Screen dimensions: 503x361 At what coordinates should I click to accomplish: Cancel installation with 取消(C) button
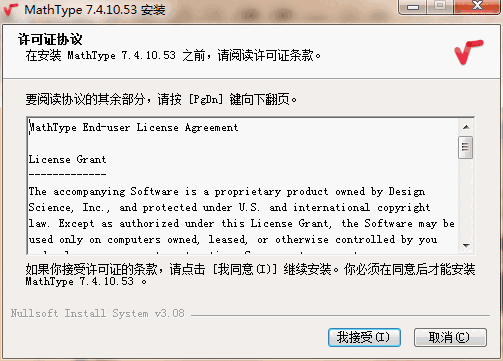pos(450,337)
